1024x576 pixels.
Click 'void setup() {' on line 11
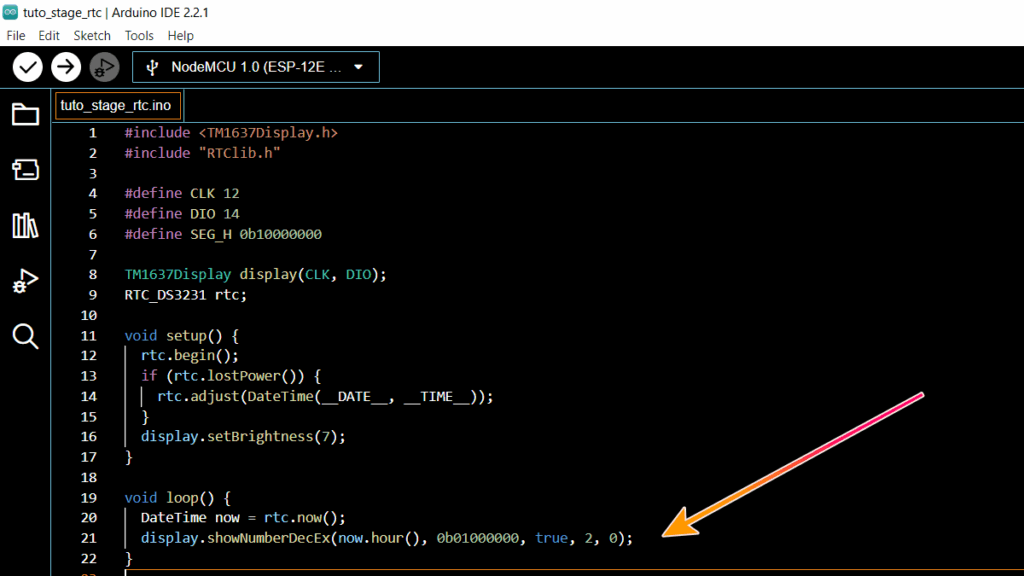tap(182, 336)
